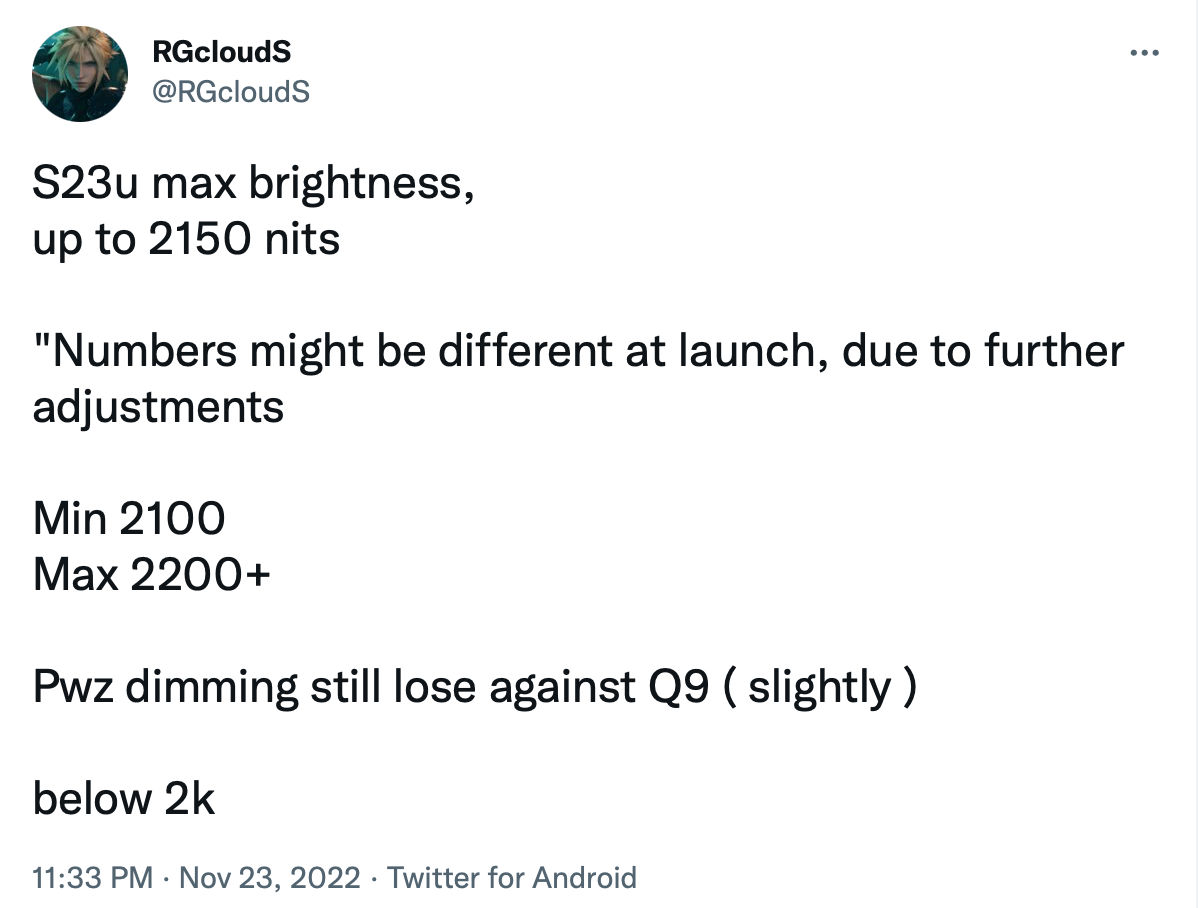Screen dimensions: 1198x908
Task: Click the Nov 23, 2022 date link
Action: [x=270, y=877]
